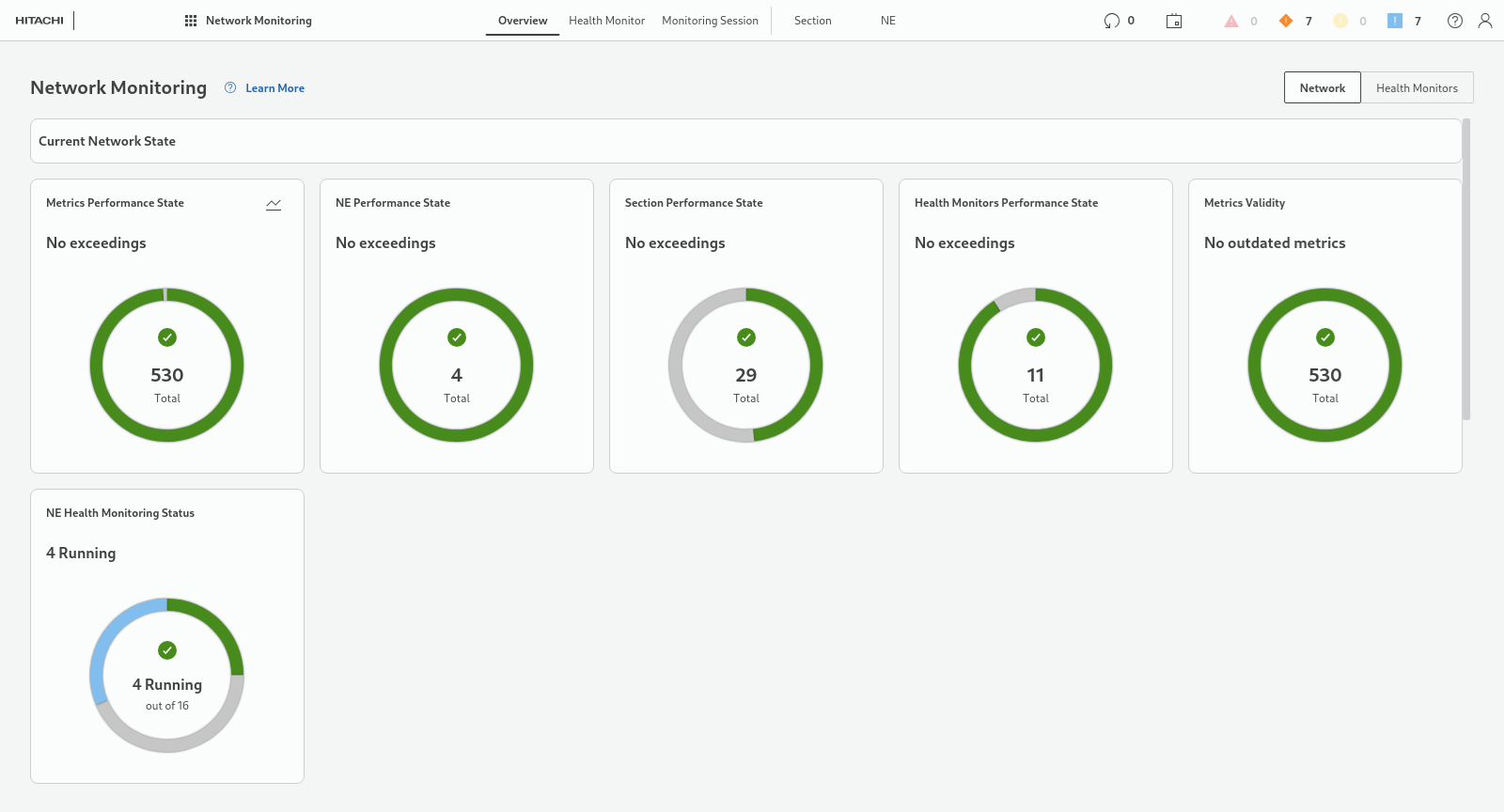Click the yellow minor alarms circle
Image resolution: width=1504 pixels, height=812 pixels.
[x=1340, y=21]
